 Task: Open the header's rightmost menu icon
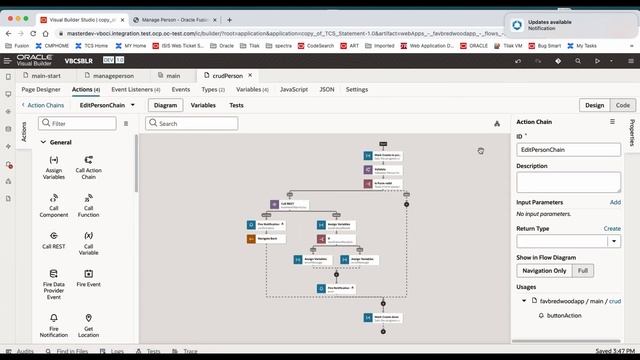[x=631, y=61]
